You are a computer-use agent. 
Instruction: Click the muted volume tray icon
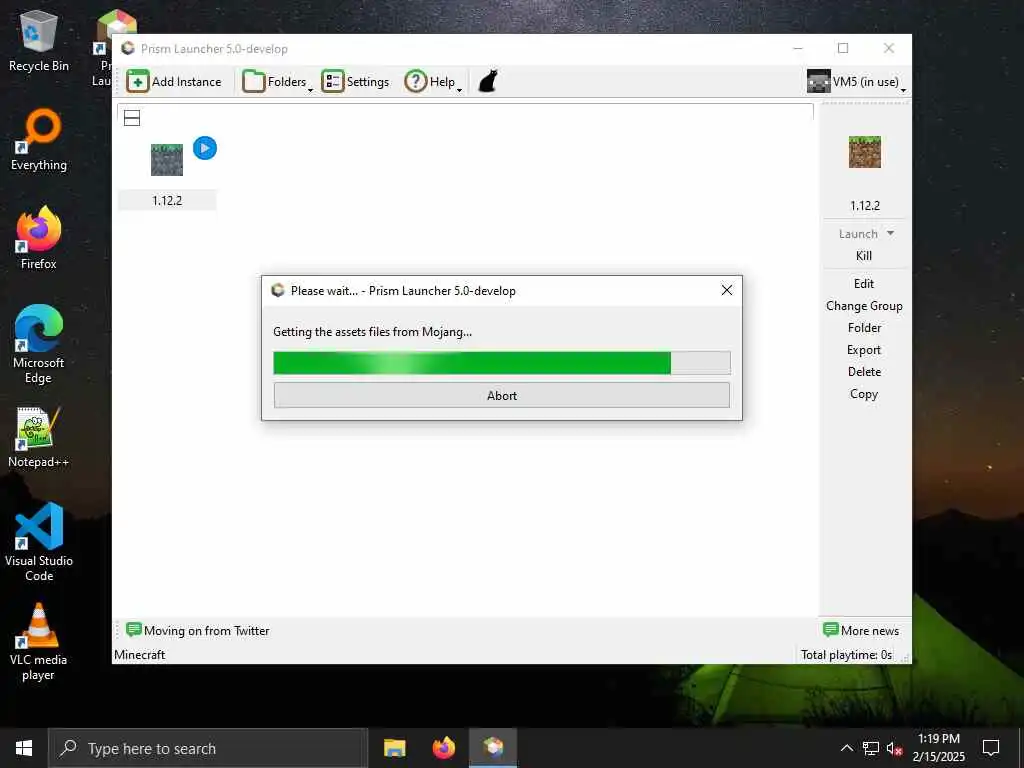(x=894, y=748)
